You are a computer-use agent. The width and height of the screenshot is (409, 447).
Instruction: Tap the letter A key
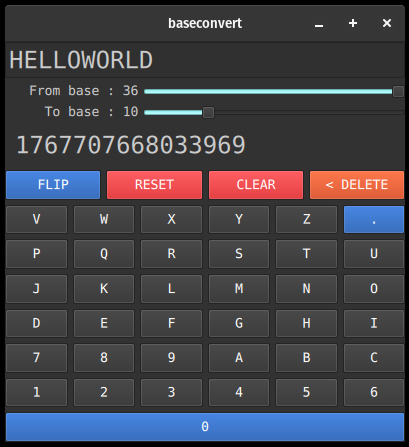[x=239, y=358]
